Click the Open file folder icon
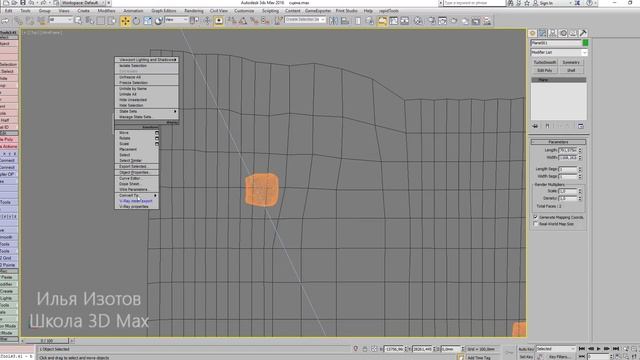 14,3
